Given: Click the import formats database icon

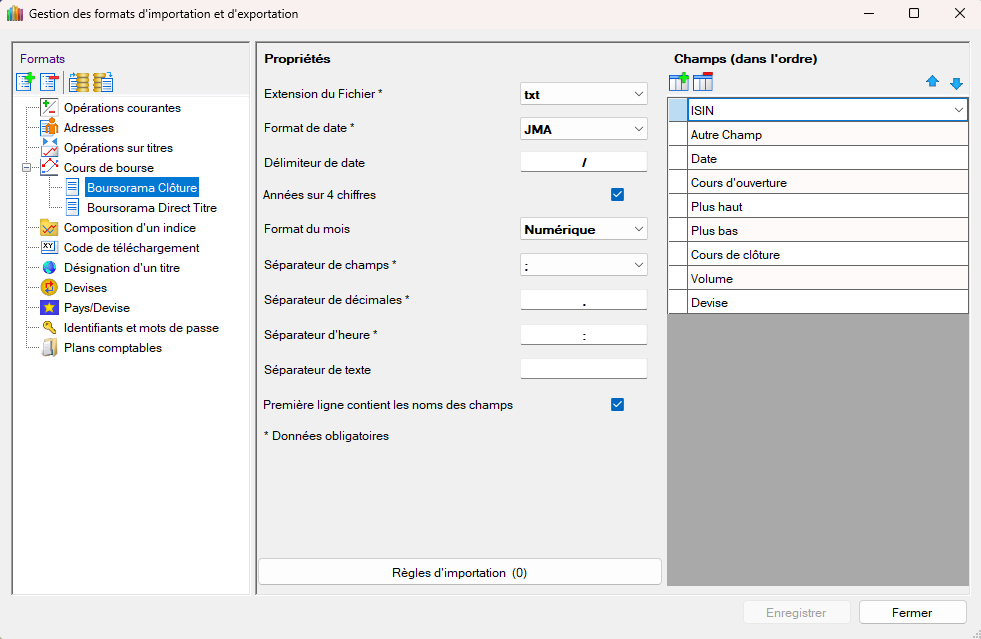Looking at the screenshot, I should click(x=79, y=83).
